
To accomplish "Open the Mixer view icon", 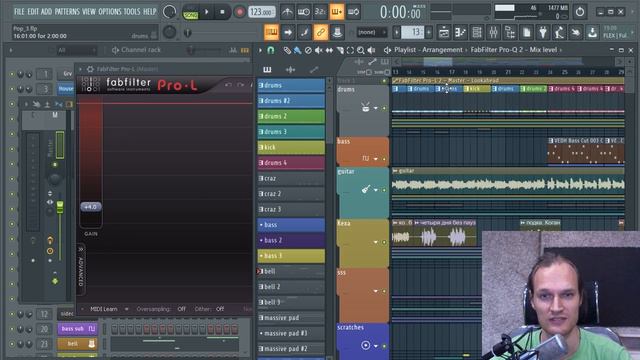I will (x=493, y=32).
